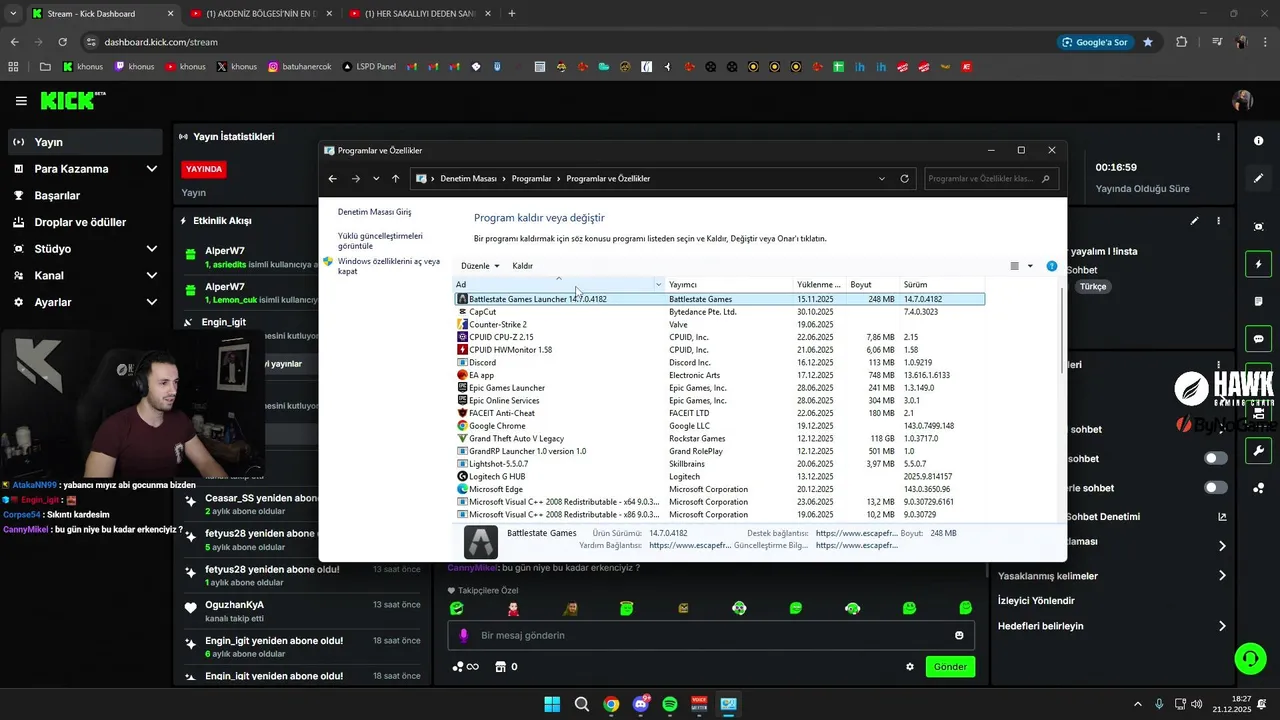Expand Yasaklanmış kelimeler arrow
This screenshot has height=720, width=1280.
(1222, 576)
